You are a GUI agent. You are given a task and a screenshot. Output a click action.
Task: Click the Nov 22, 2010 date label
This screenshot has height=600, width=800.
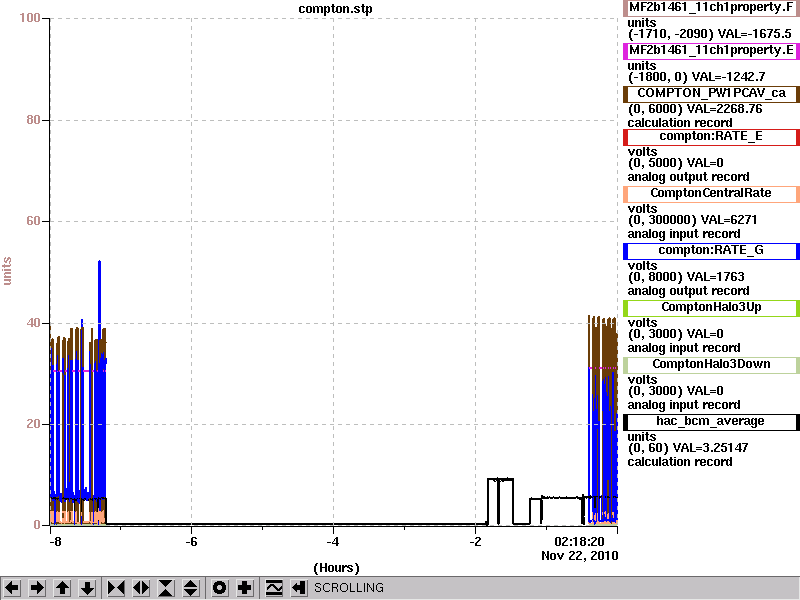(580, 556)
